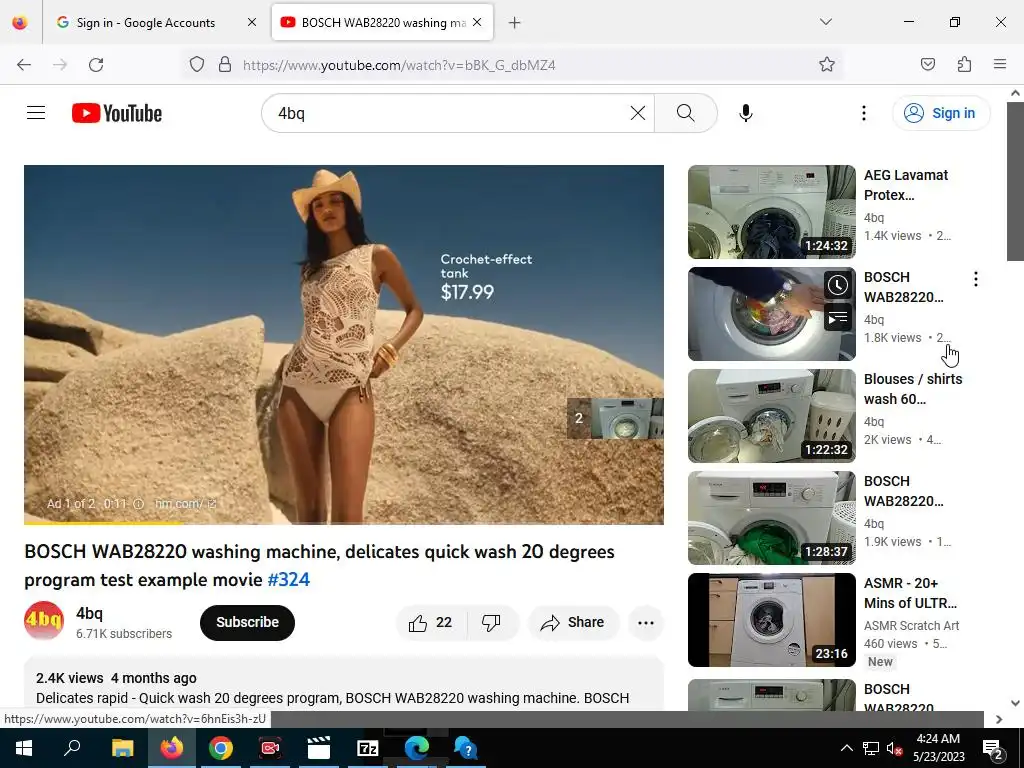Viewport: 1024px width, 768px height.
Task: Open Firefox application menu
Action: pyautogui.click(x=999, y=64)
